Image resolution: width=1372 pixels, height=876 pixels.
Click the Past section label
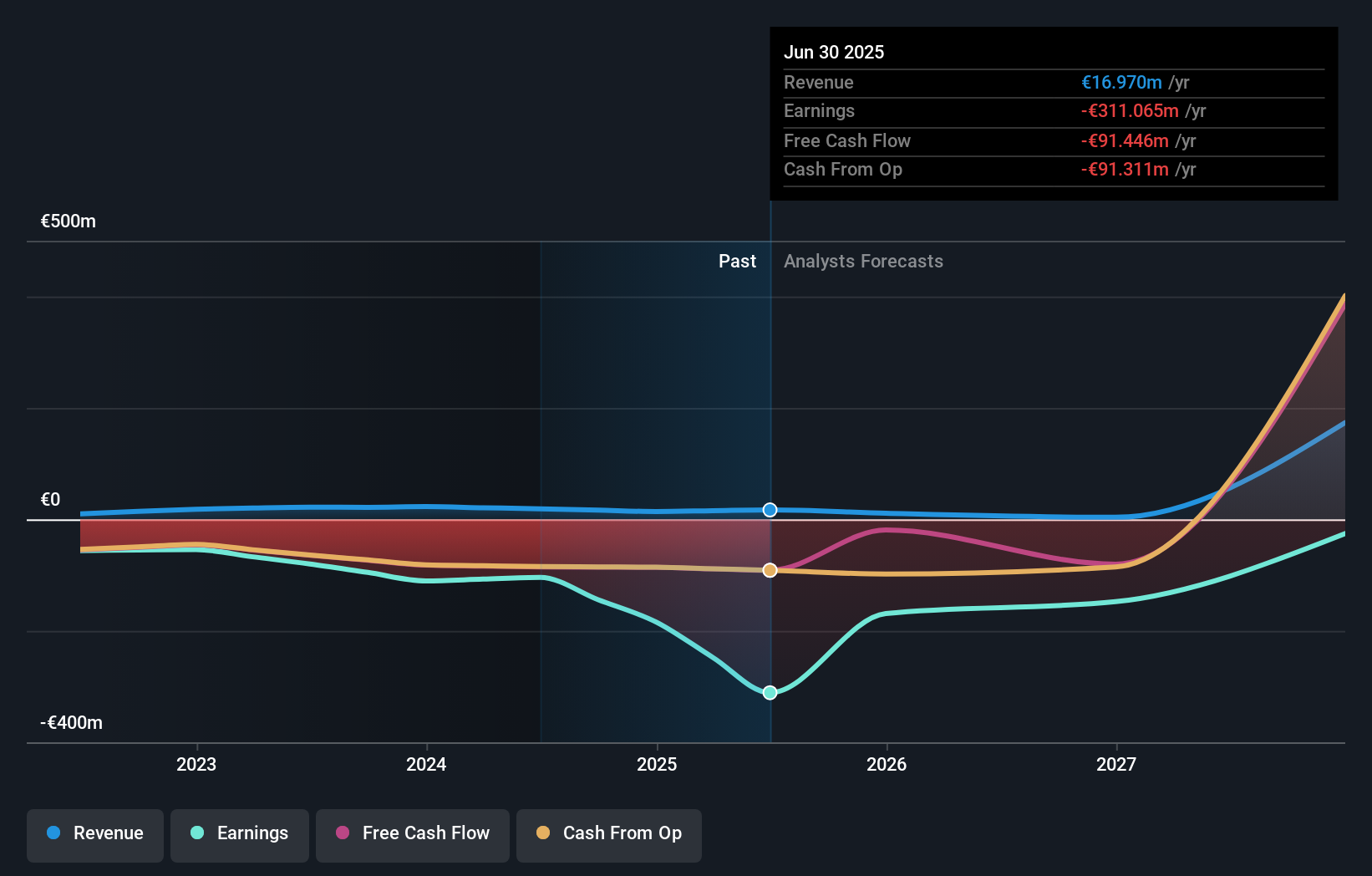tap(738, 262)
